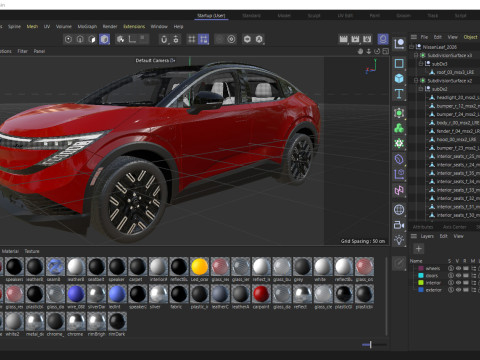Add a new layer with plus button
Screen dimensions: 480x360
click(x=419, y=249)
